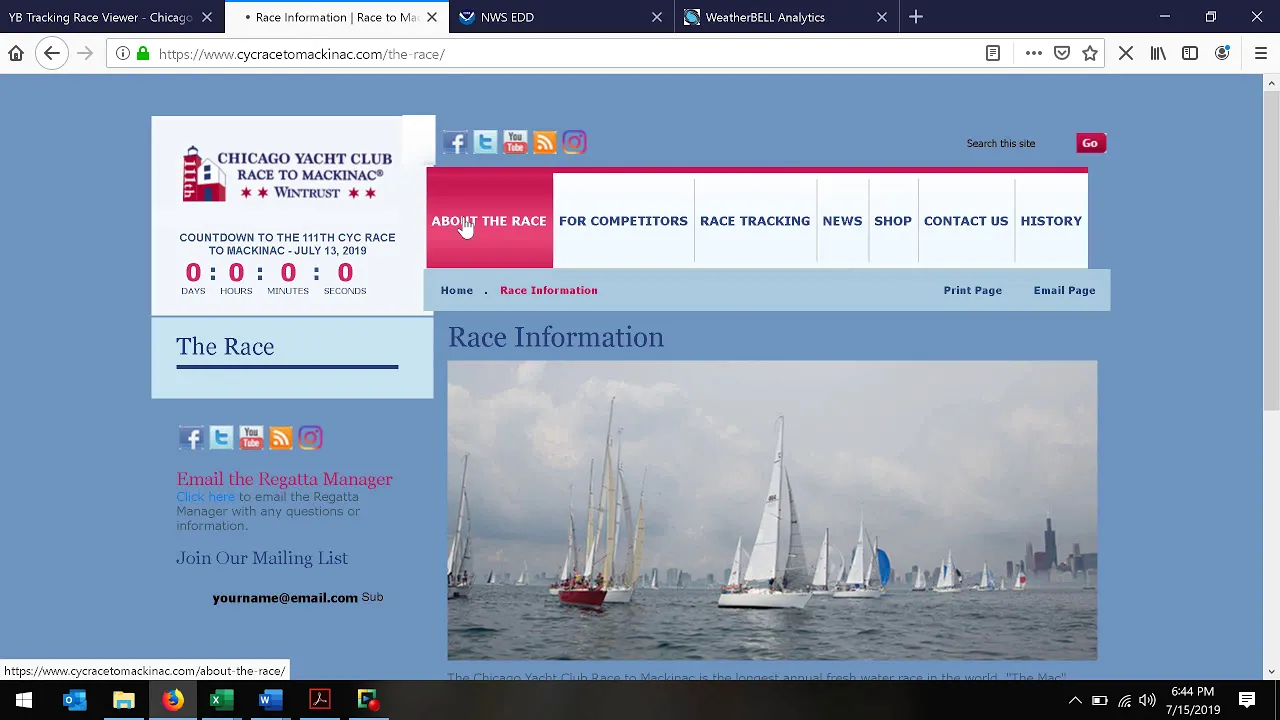1280x720 pixels.
Task: Show sidebars icon in toolbar
Action: pos(1190,54)
